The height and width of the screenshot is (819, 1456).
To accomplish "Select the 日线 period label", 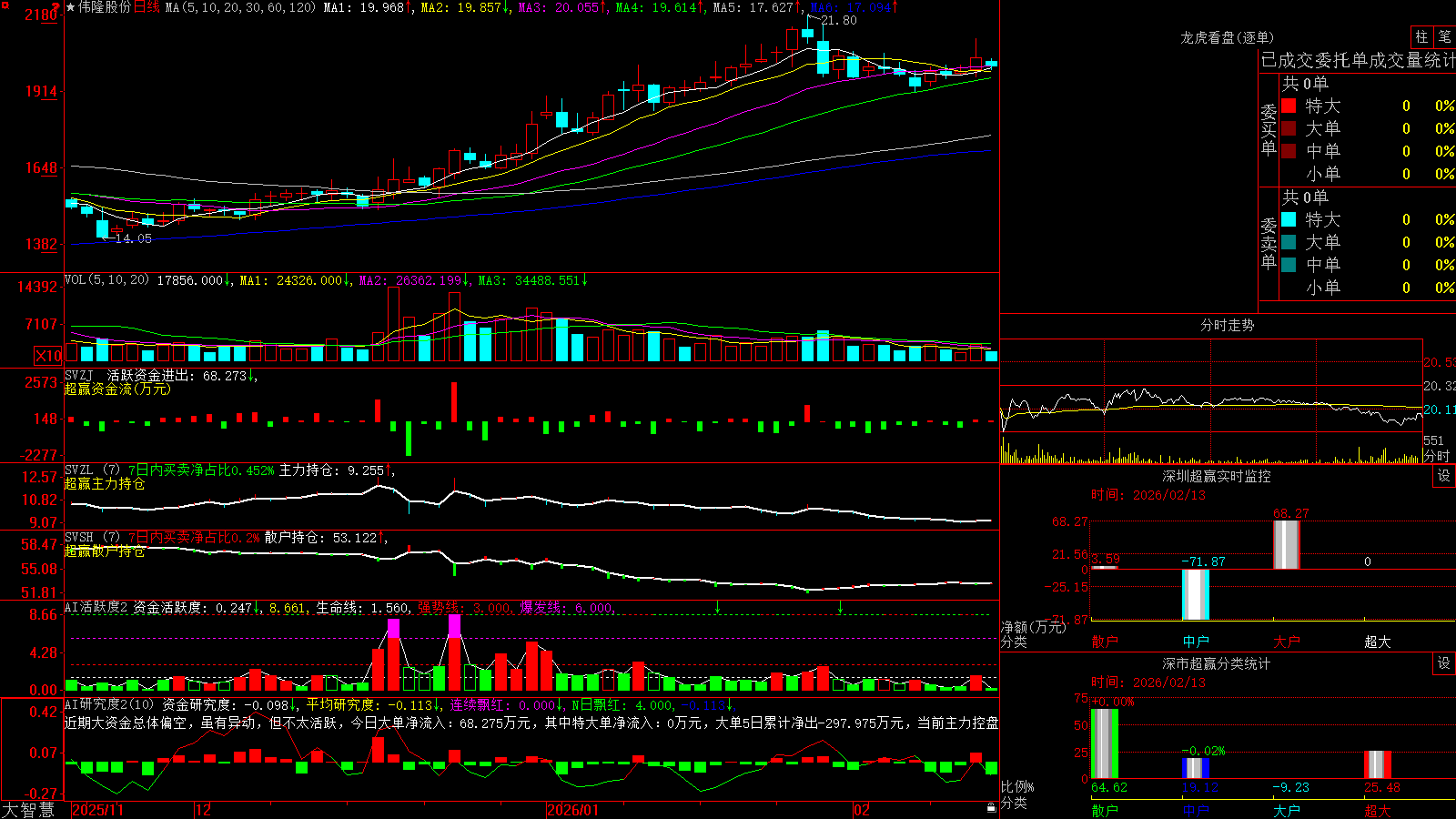I will click(147, 7).
